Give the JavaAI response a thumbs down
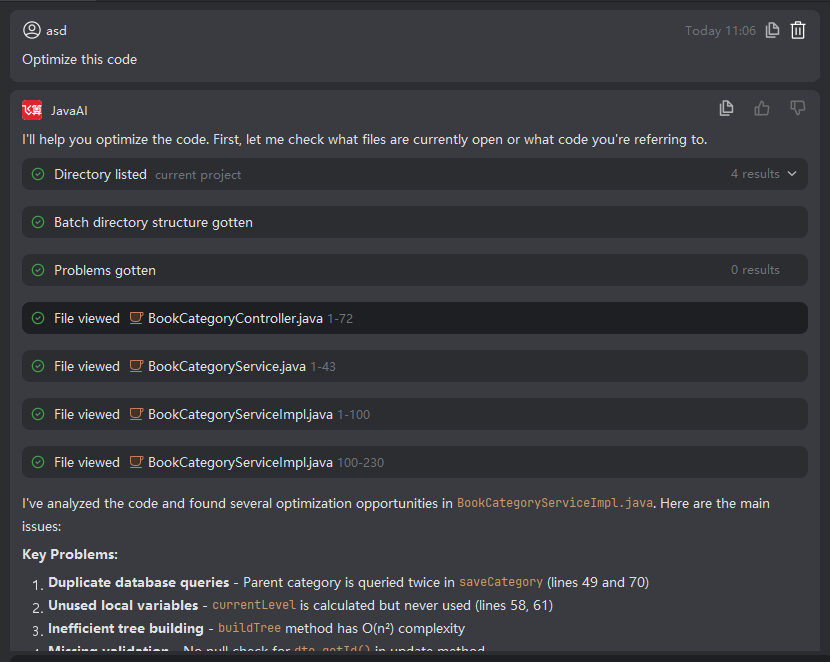This screenshot has height=662, width=830. (x=797, y=108)
